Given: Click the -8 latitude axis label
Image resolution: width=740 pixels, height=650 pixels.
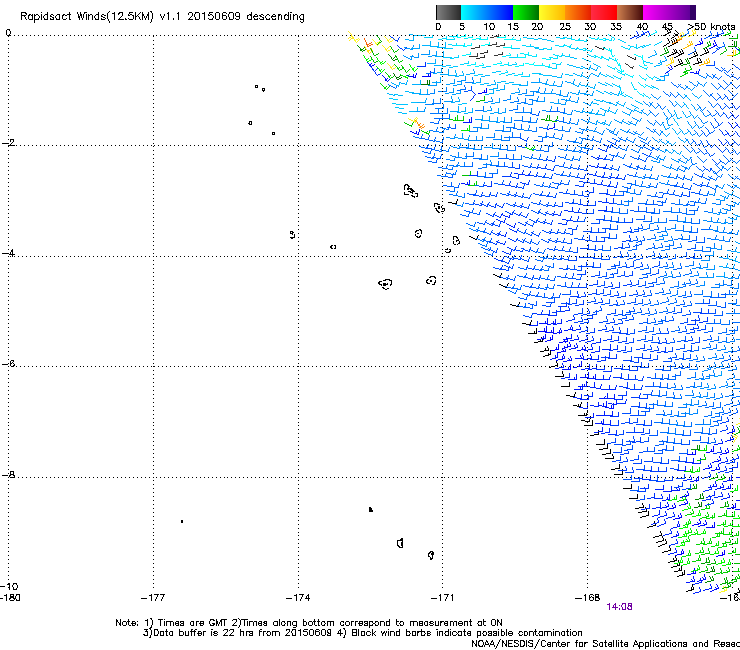Looking at the screenshot, I should tap(8, 474).
